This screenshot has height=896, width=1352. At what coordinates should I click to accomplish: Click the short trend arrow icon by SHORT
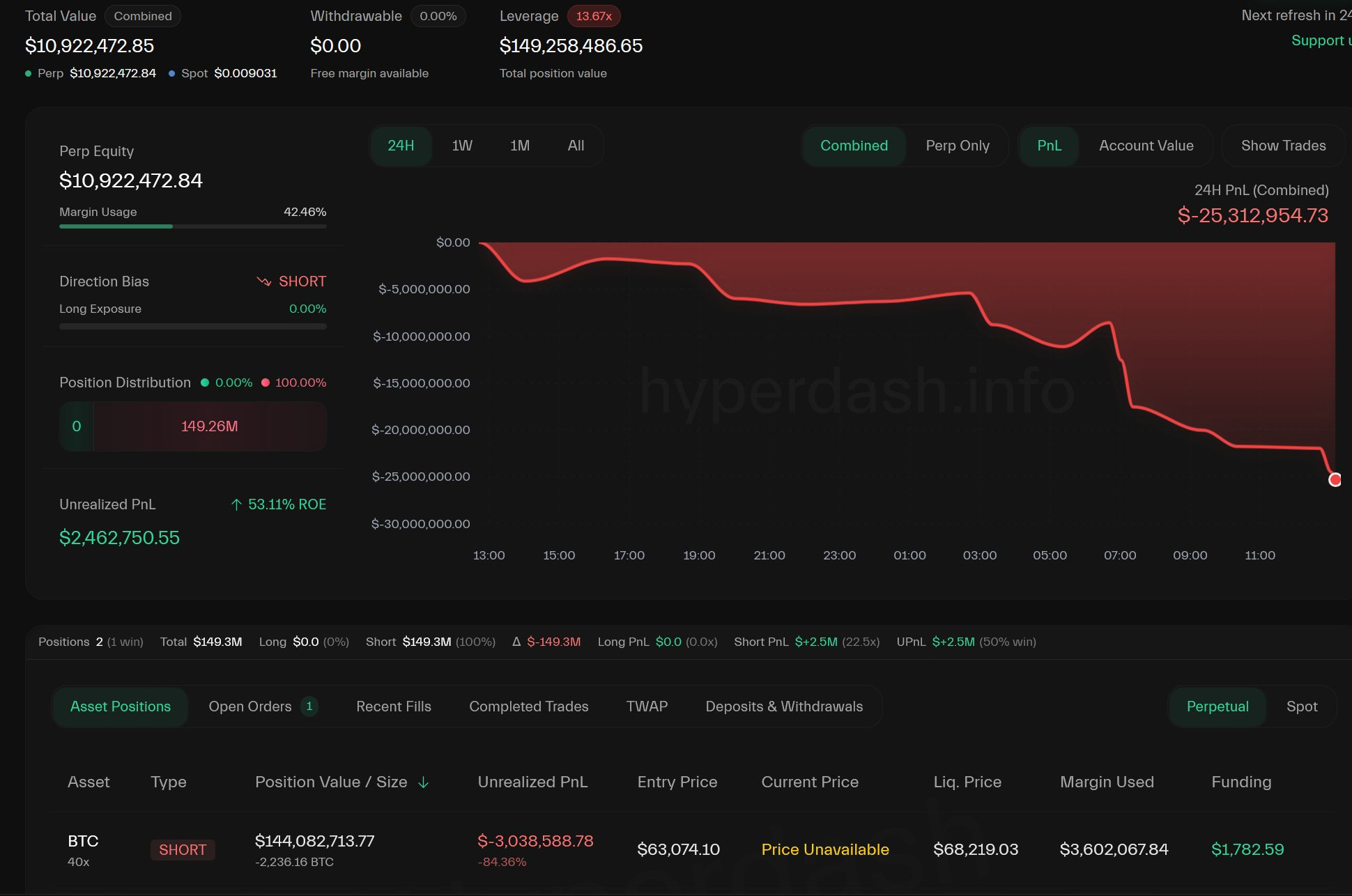click(263, 281)
